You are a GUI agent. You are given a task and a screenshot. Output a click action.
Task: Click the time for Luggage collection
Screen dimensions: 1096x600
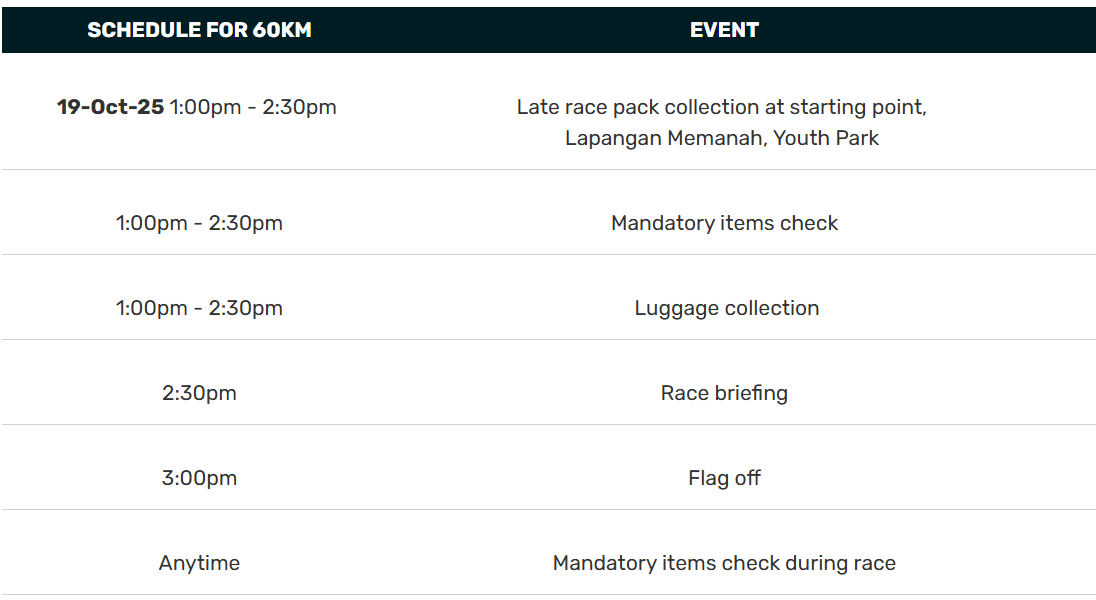click(x=199, y=308)
